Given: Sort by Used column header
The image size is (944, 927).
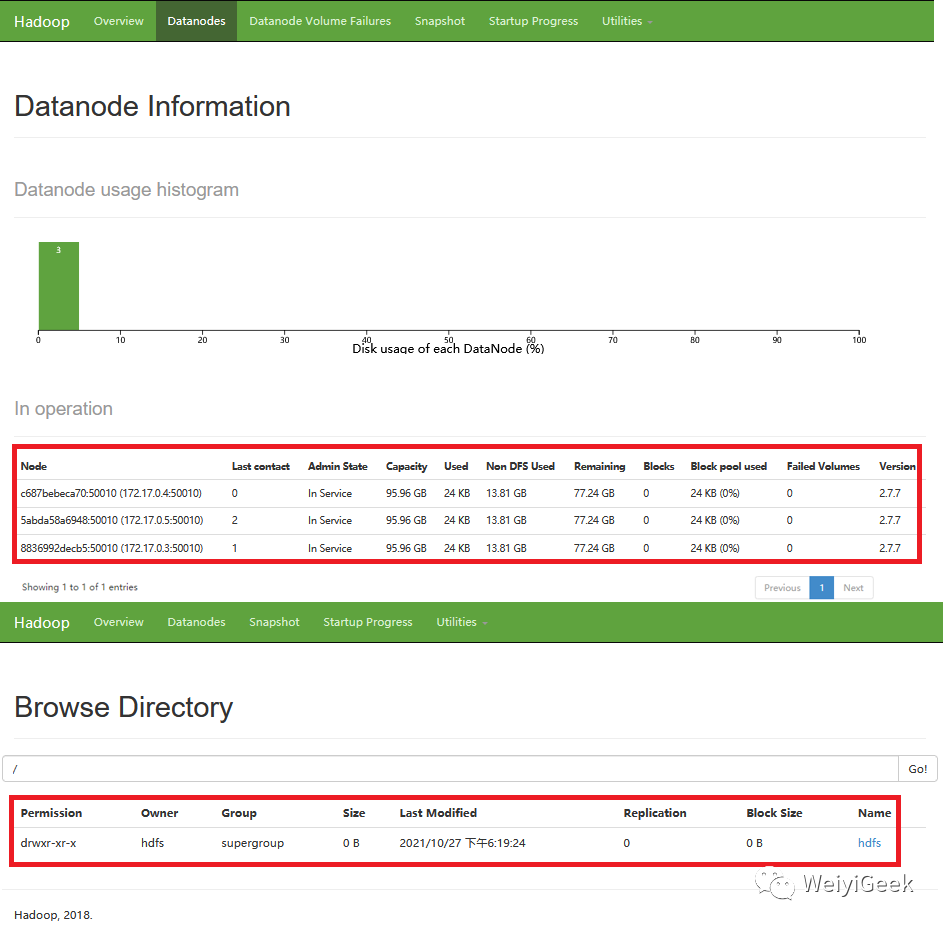Looking at the screenshot, I should 456,466.
